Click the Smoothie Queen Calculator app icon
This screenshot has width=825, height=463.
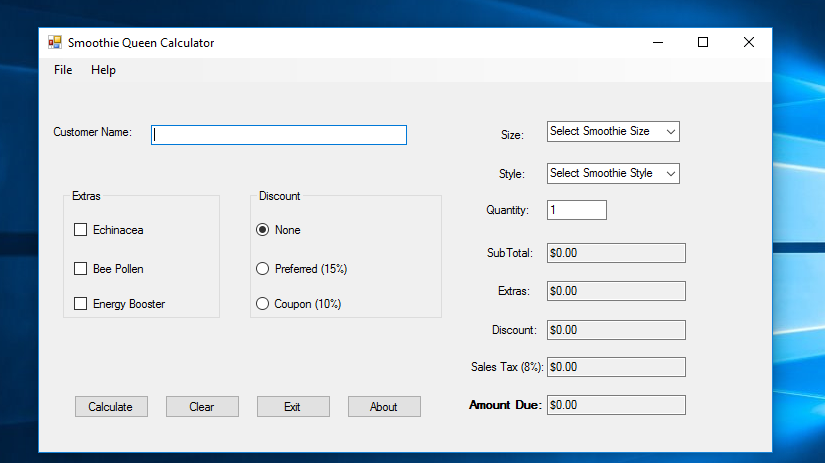click(x=55, y=43)
